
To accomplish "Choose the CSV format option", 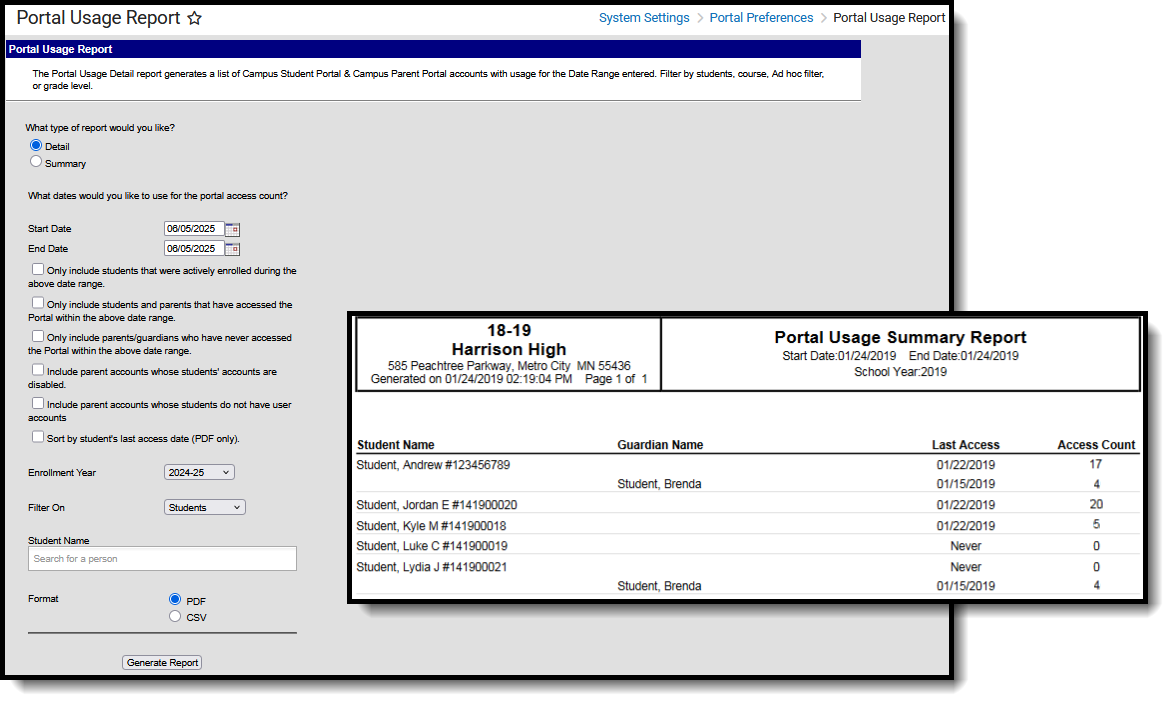I will click(175, 616).
